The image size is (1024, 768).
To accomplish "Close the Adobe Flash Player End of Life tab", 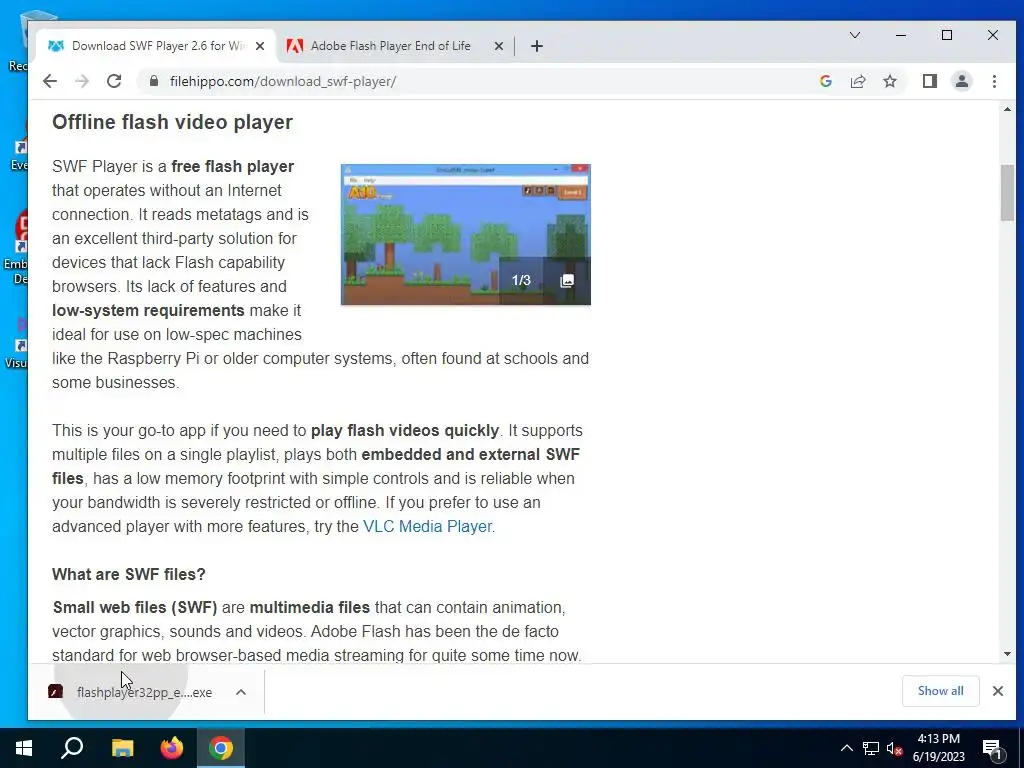I will (x=498, y=46).
